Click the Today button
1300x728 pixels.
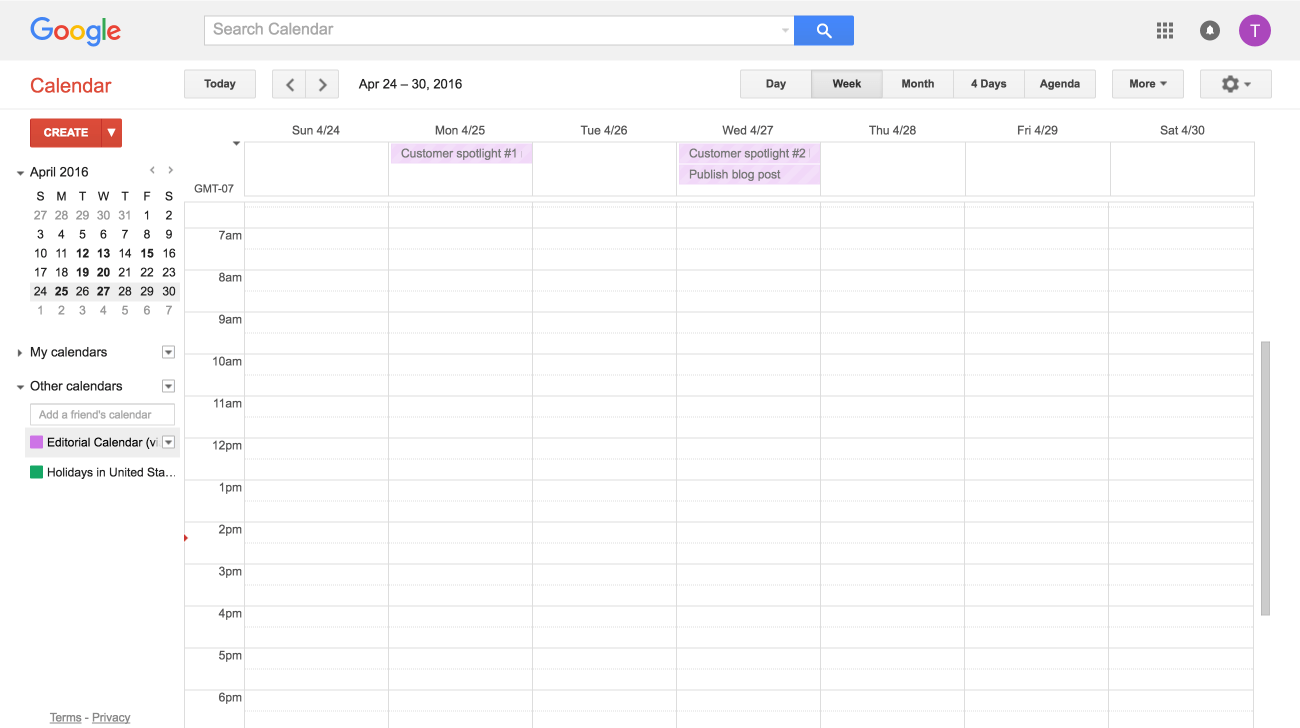(x=219, y=84)
